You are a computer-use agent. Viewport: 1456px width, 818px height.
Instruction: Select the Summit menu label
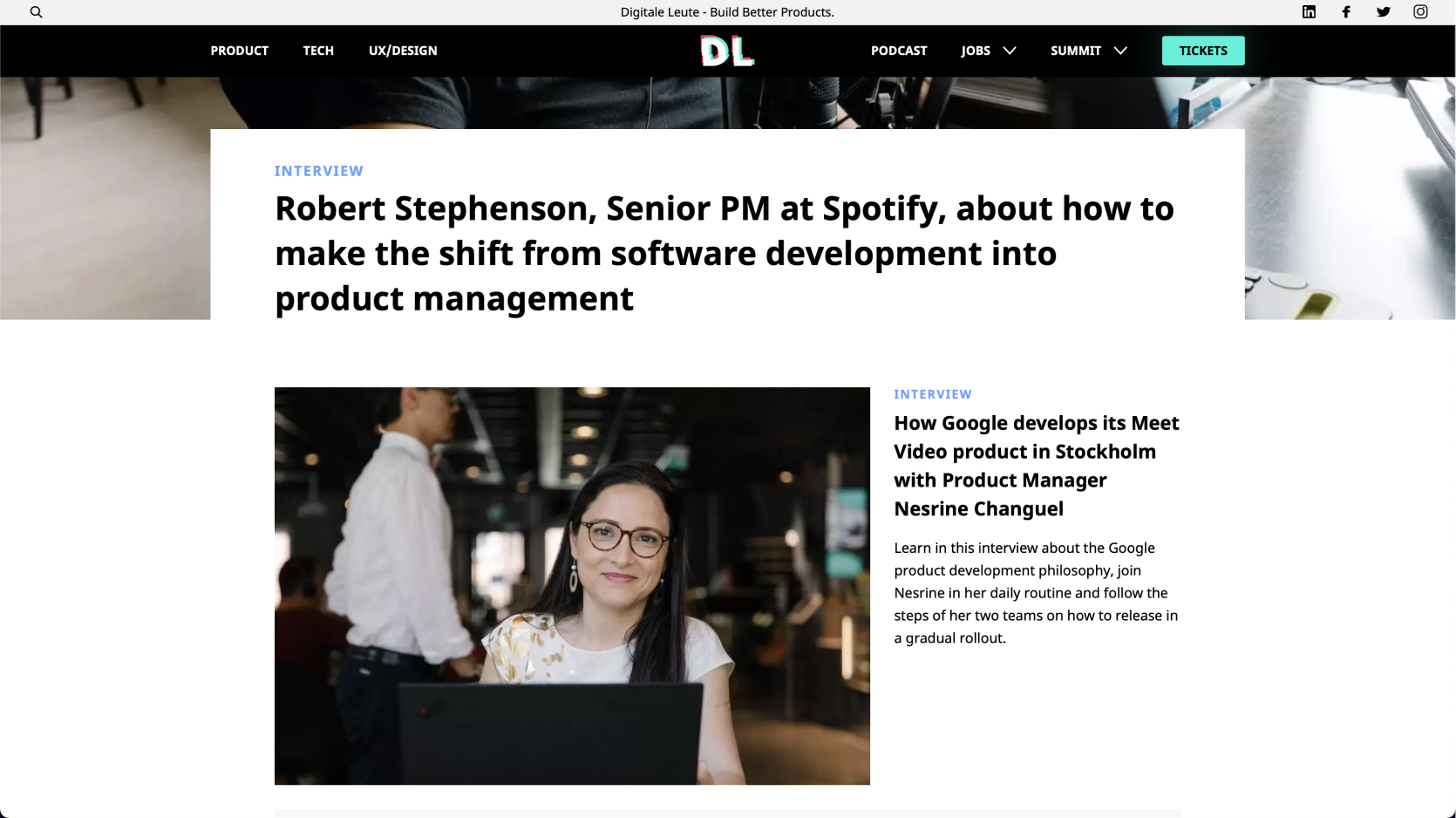coord(1076,51)
